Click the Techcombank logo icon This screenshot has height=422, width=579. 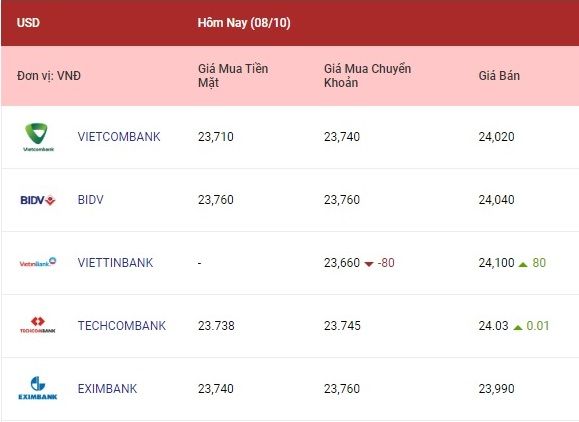pos(38,325)
